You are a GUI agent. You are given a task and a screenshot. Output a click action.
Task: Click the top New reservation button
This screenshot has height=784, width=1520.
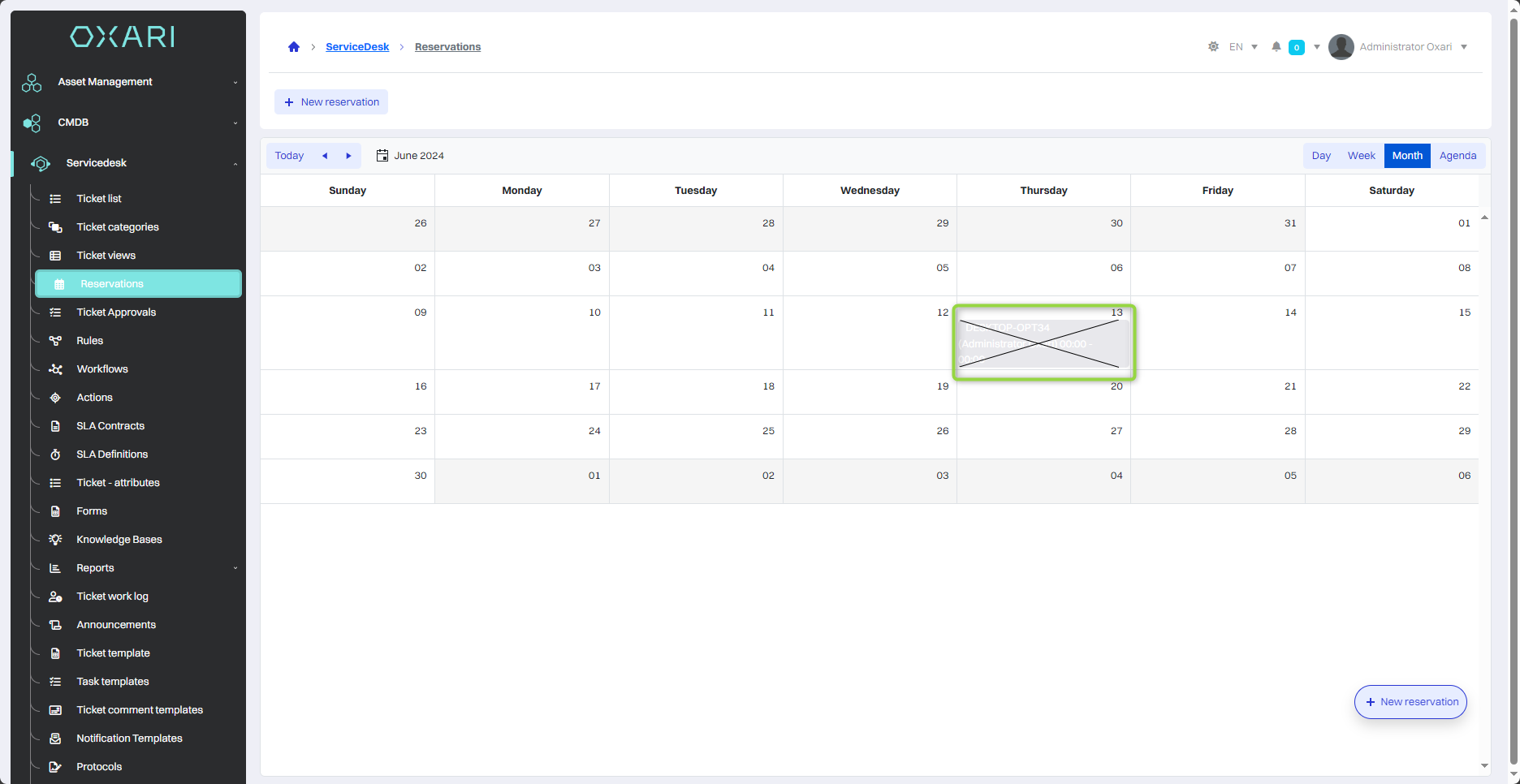point(331,102)
